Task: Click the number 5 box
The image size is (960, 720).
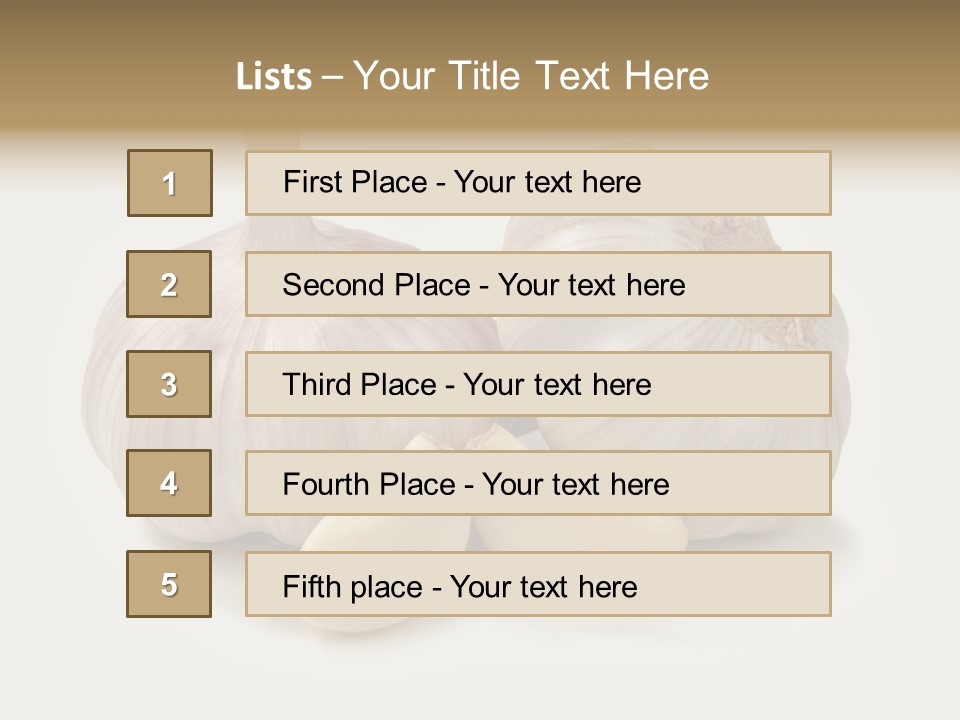Action: pos(169,584)
